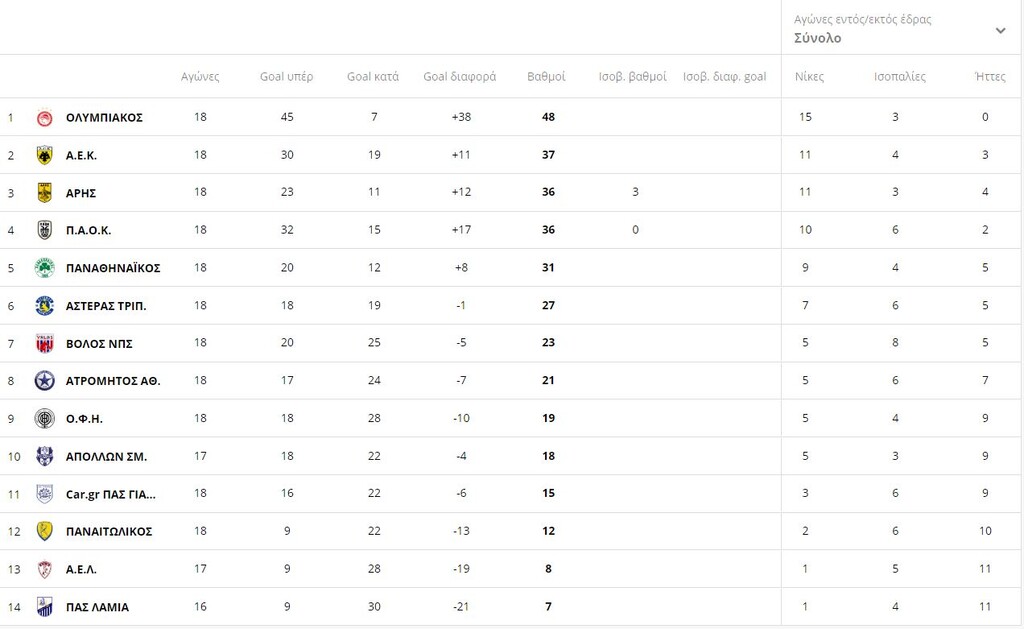1024x629 pixels.
Task: Click the Panathinaikos green clover logo
Action: click(x=44, y=268)
